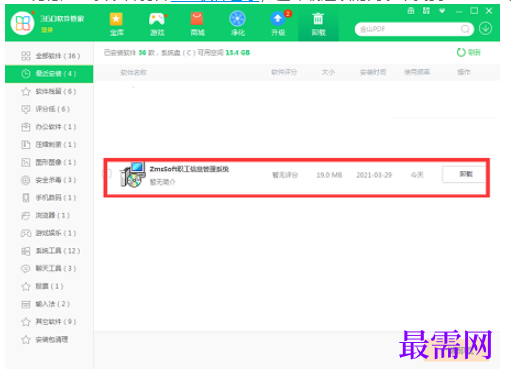Click the magnifier search icon

click(465, 29)
